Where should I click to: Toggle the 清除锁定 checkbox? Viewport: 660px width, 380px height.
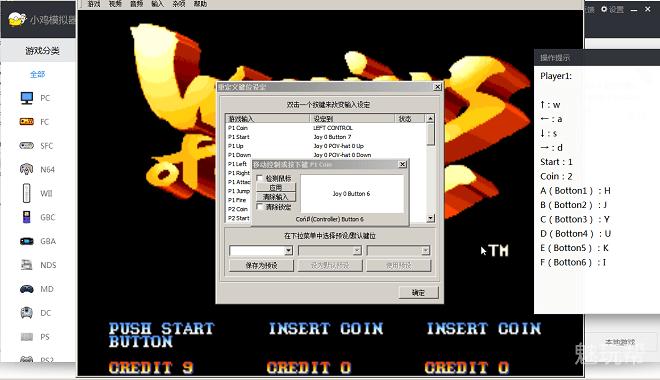point(260,207)
